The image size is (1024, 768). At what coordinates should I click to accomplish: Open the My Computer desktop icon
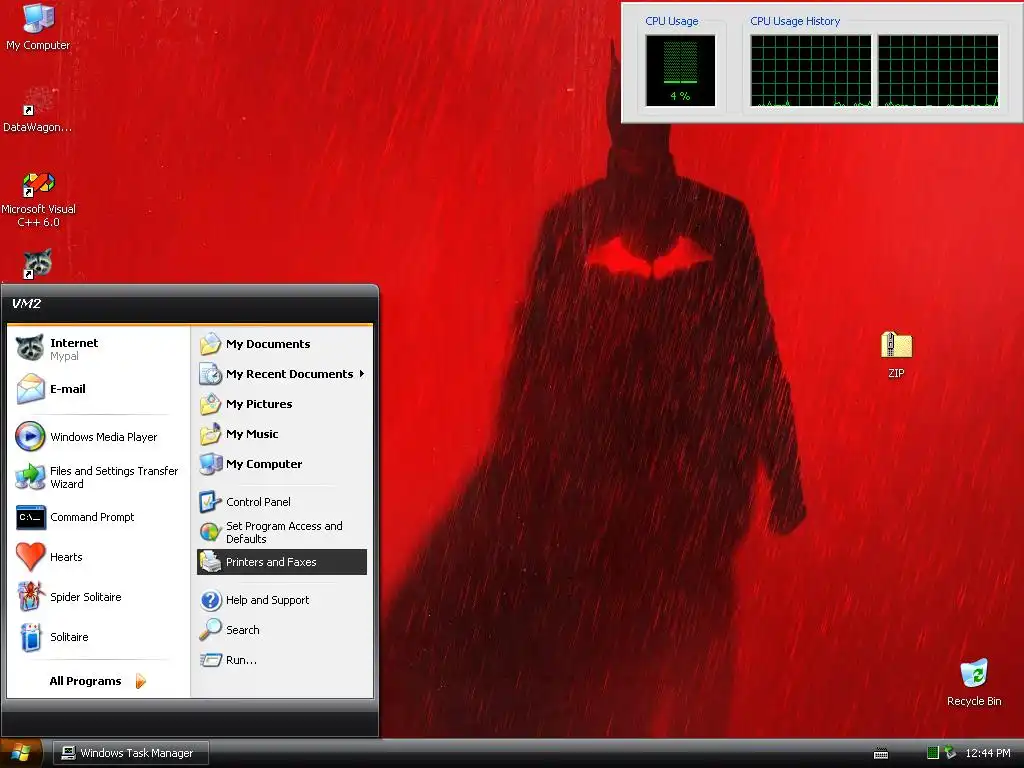pyautogui.click(x=38, y=27)
